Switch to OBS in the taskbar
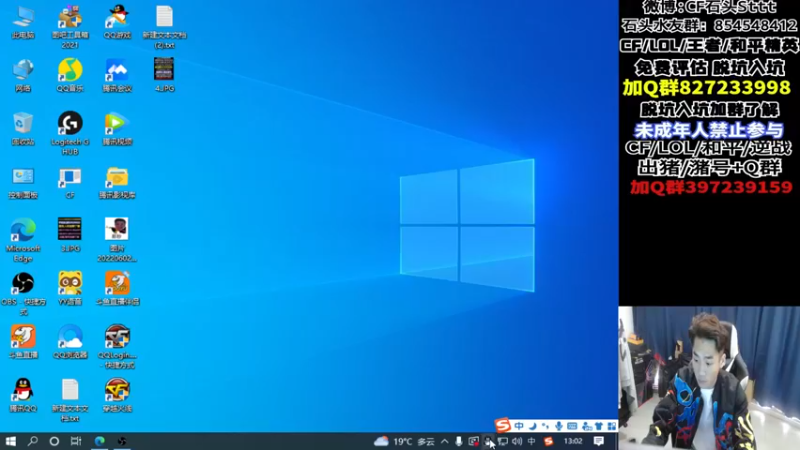800x450 pixels. coord(122,441)
